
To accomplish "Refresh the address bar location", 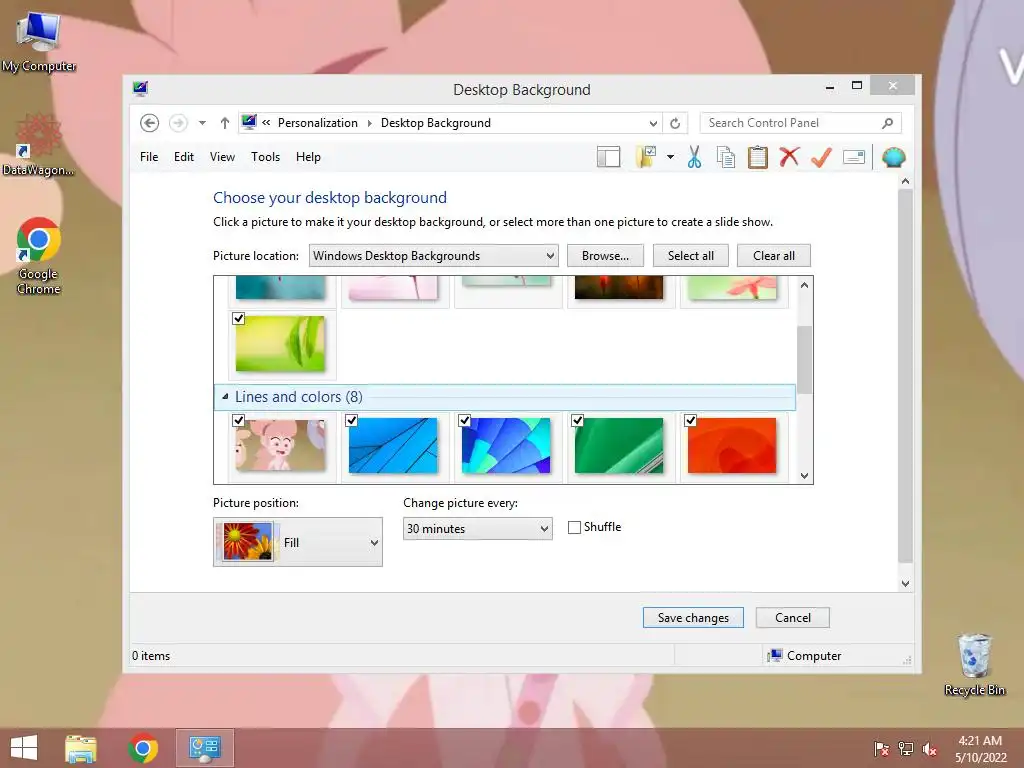I will (x=675, y=123).
